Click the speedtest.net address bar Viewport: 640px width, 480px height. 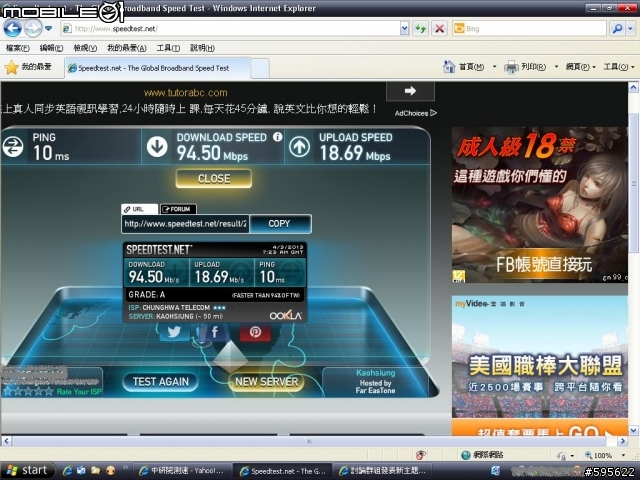231,29
